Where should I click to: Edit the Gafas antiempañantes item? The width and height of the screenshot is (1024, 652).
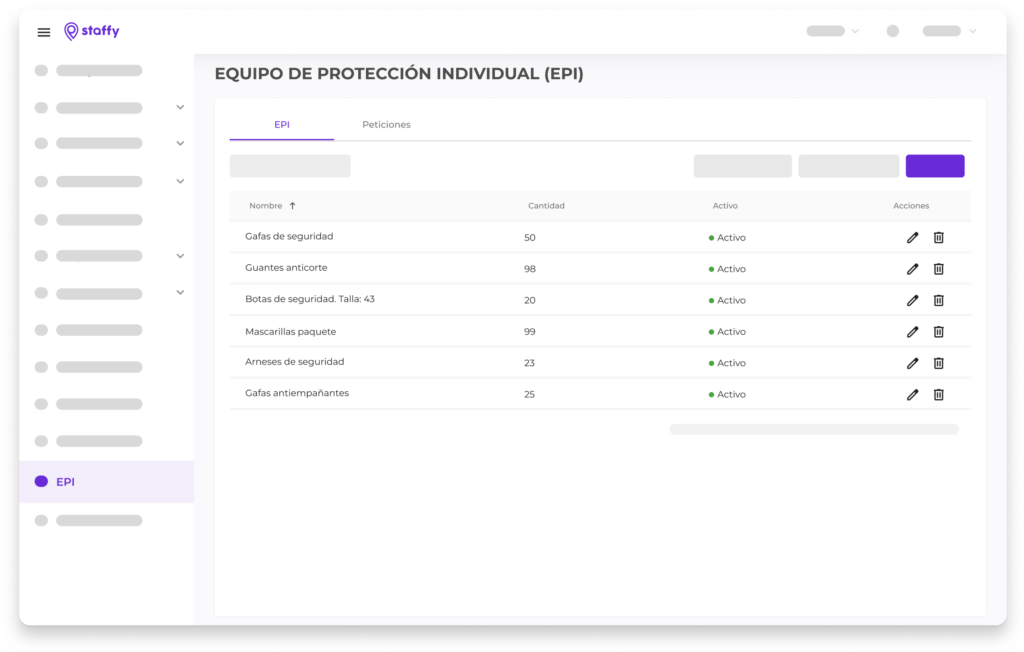(x=912, y=395)
